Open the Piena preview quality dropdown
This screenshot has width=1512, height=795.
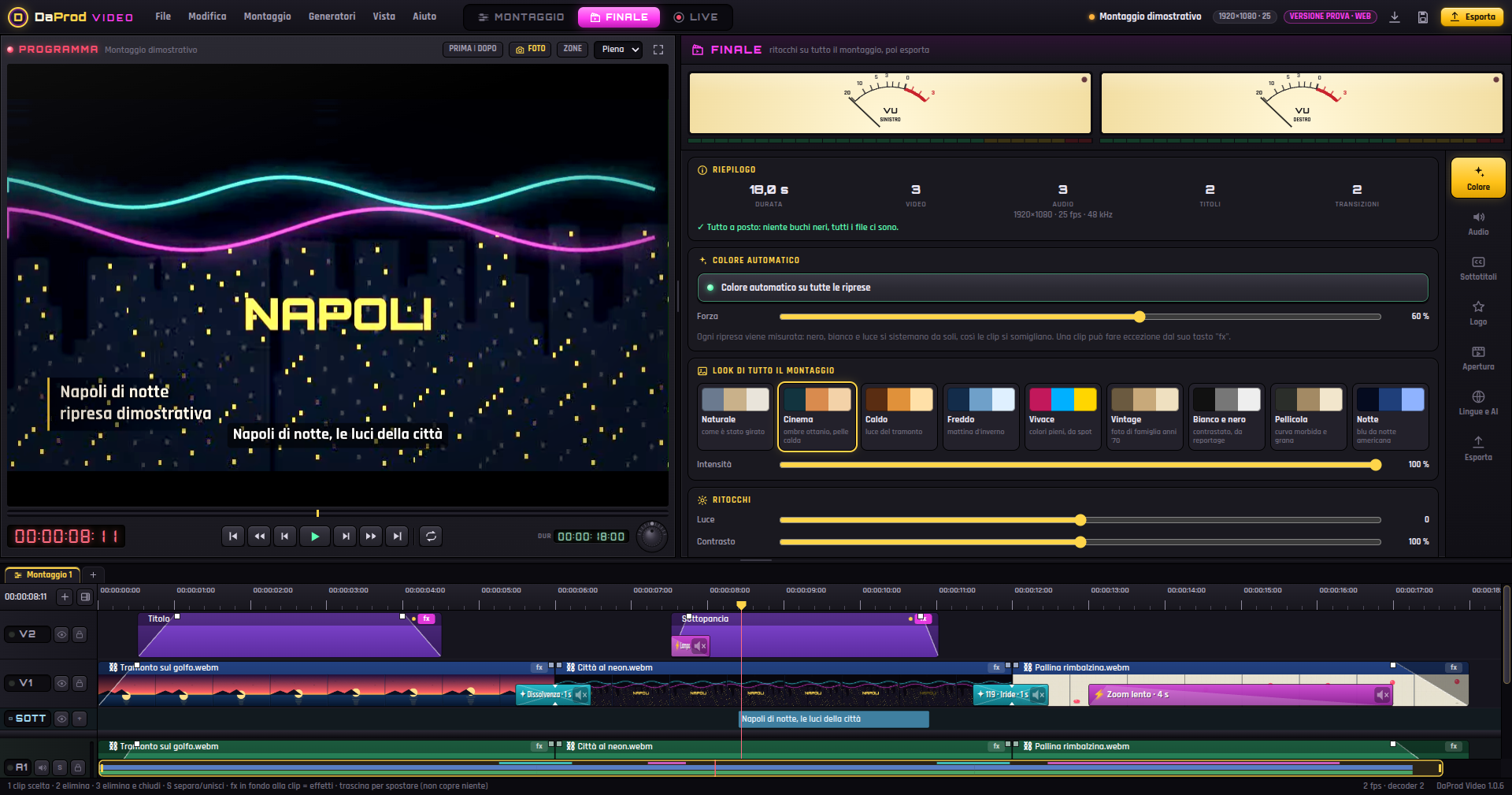point(621,50)
